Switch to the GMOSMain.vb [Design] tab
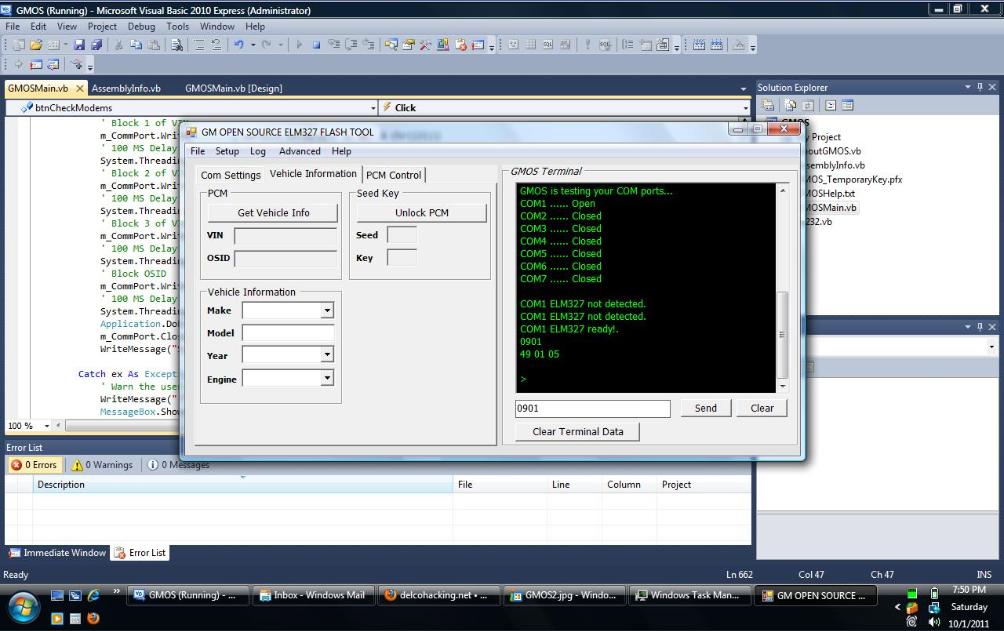The height and width of the screenshot is (631, 1004). point(234,88)
